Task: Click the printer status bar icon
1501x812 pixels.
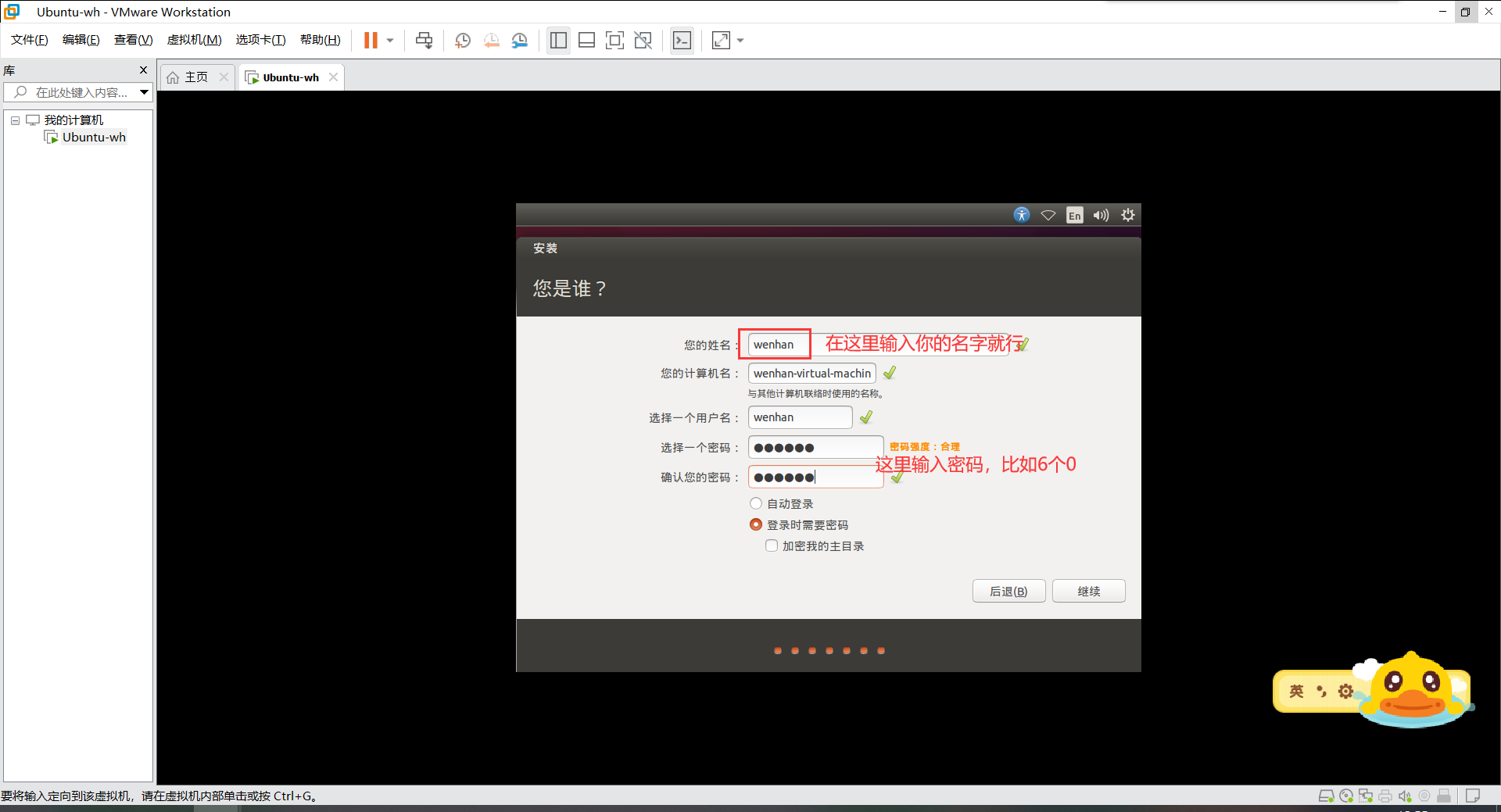Action: pyautogui.click(x=1385, y=796)
